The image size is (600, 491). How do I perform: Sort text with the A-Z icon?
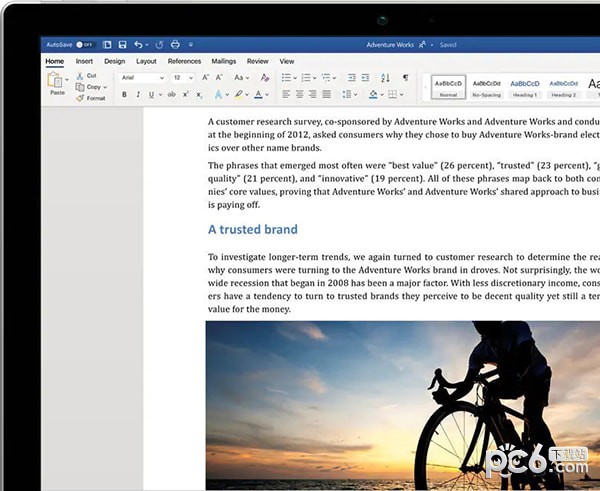pyautogui.click(x=385, y=78)
